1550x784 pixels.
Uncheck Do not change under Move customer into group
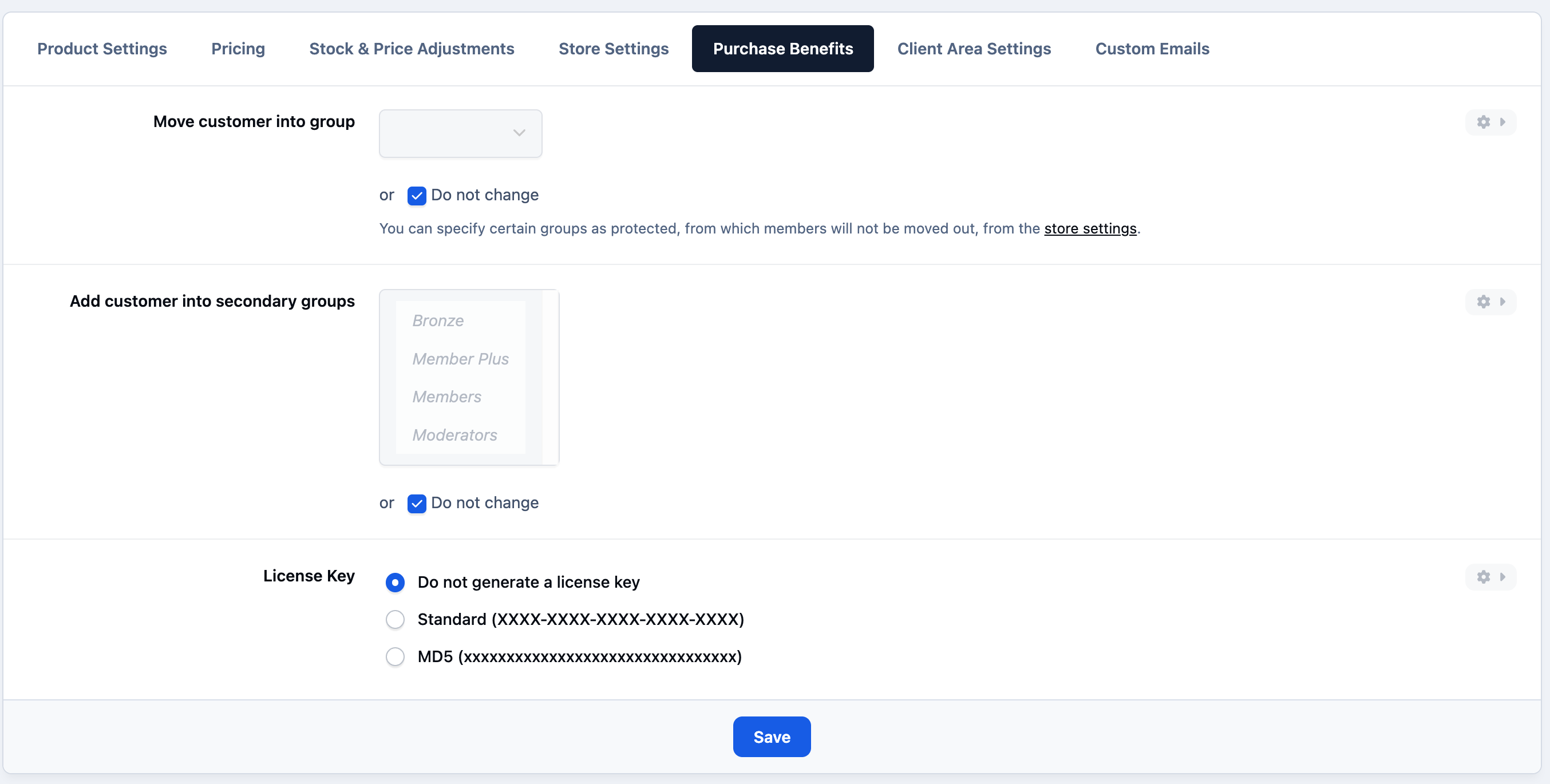click(416, 196)
